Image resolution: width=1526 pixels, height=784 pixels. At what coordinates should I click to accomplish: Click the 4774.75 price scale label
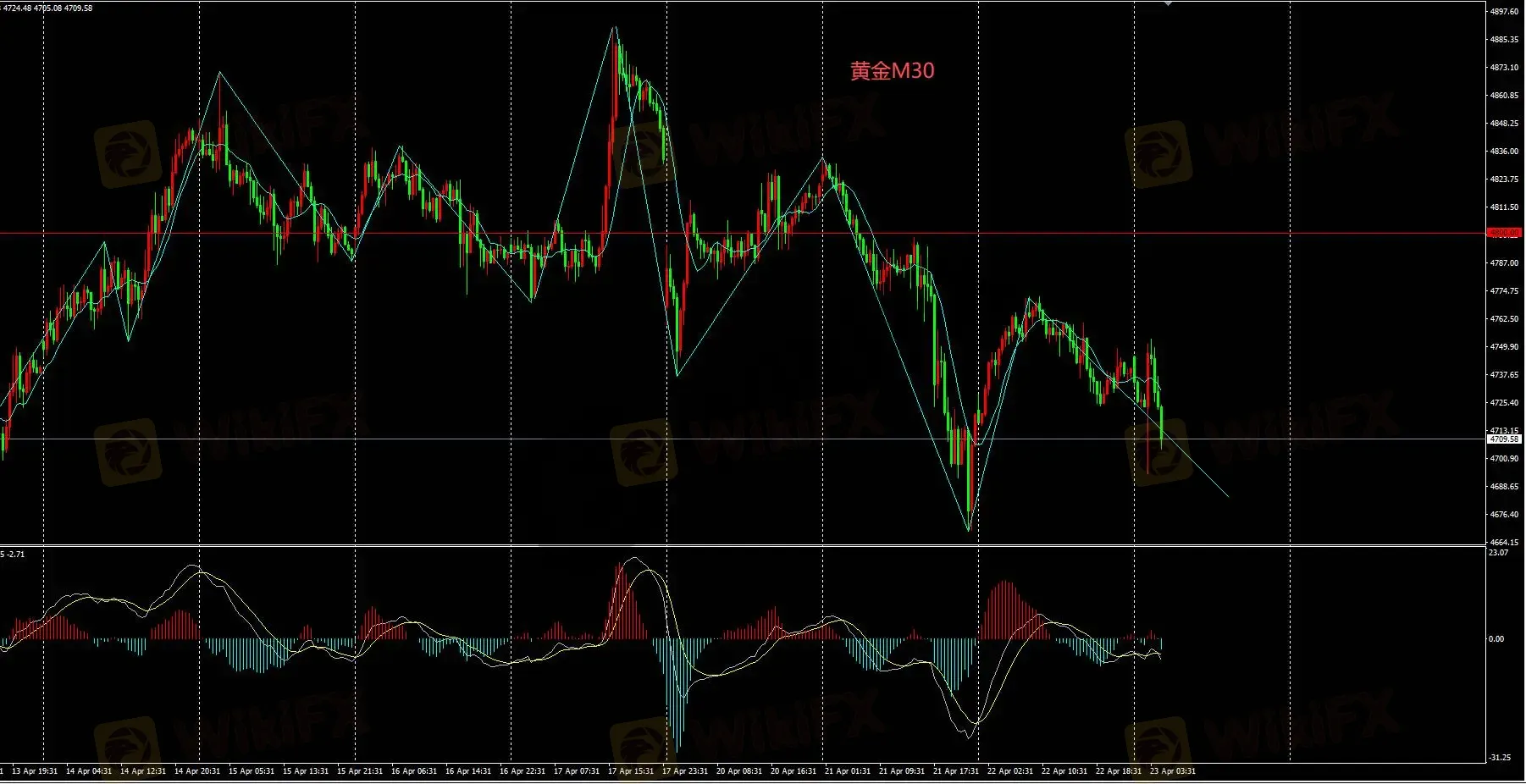point(1504,291)
